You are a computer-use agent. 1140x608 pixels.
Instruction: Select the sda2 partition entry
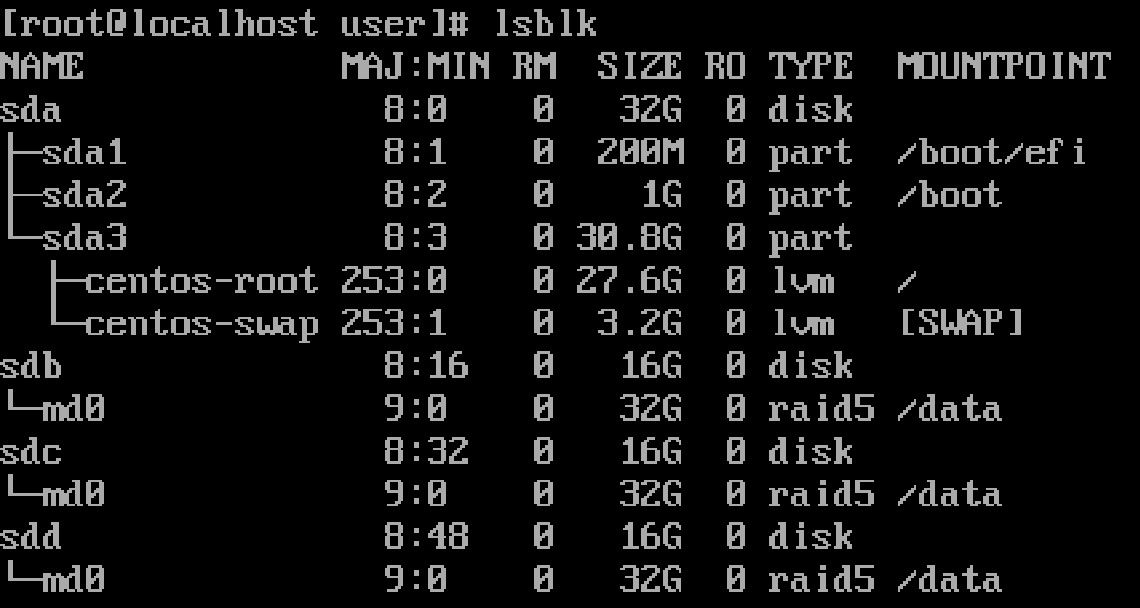(x=84, y=195)
